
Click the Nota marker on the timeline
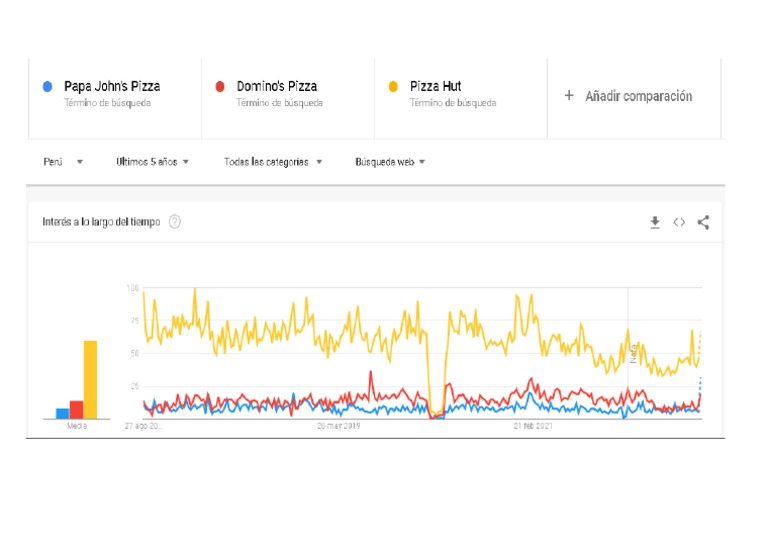(633, 353)
